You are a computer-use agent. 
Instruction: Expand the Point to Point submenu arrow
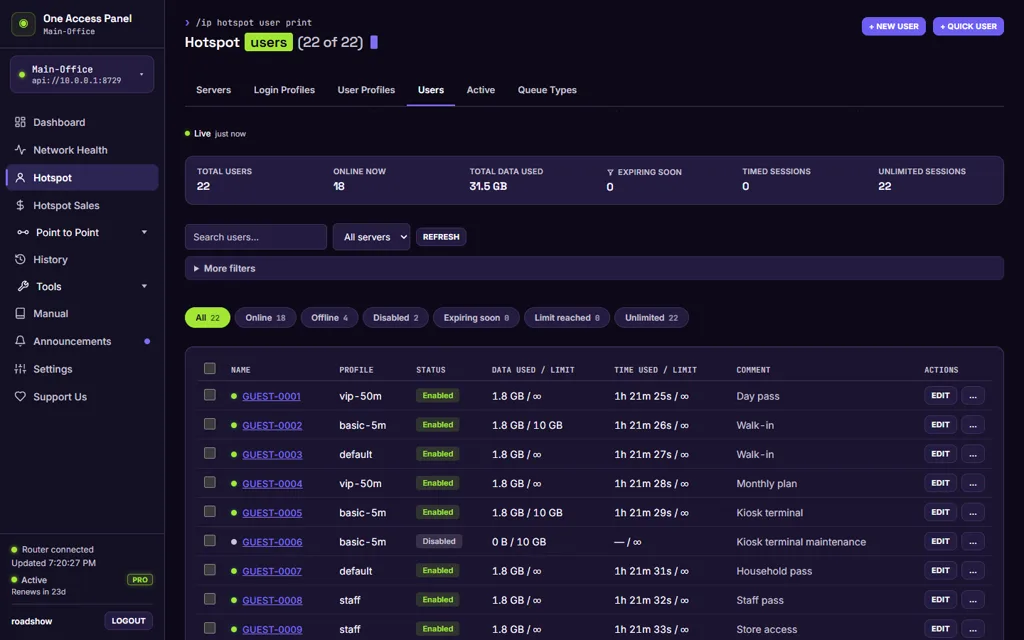pyautogui.click(x=144, y=232)
